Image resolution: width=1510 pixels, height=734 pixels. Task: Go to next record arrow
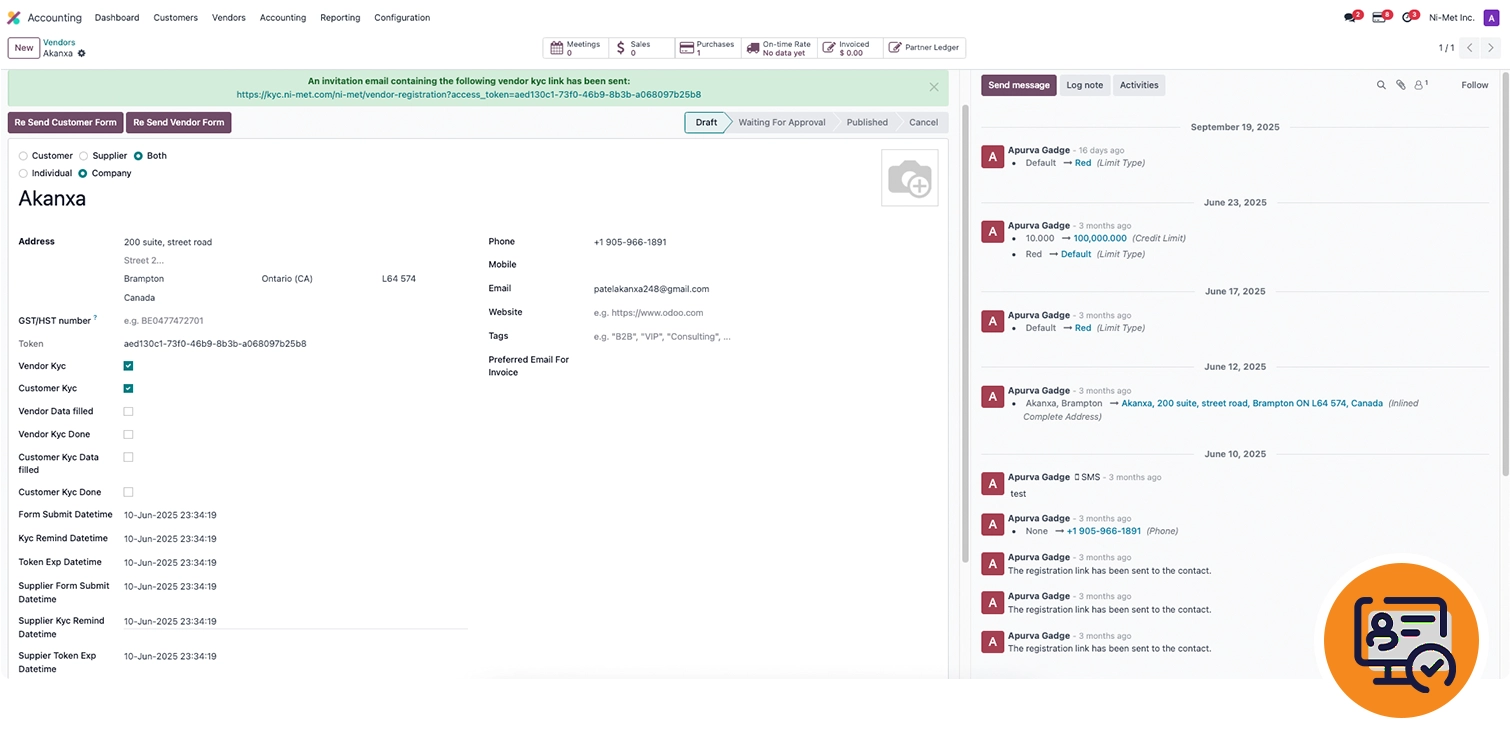click(1491, 48)
